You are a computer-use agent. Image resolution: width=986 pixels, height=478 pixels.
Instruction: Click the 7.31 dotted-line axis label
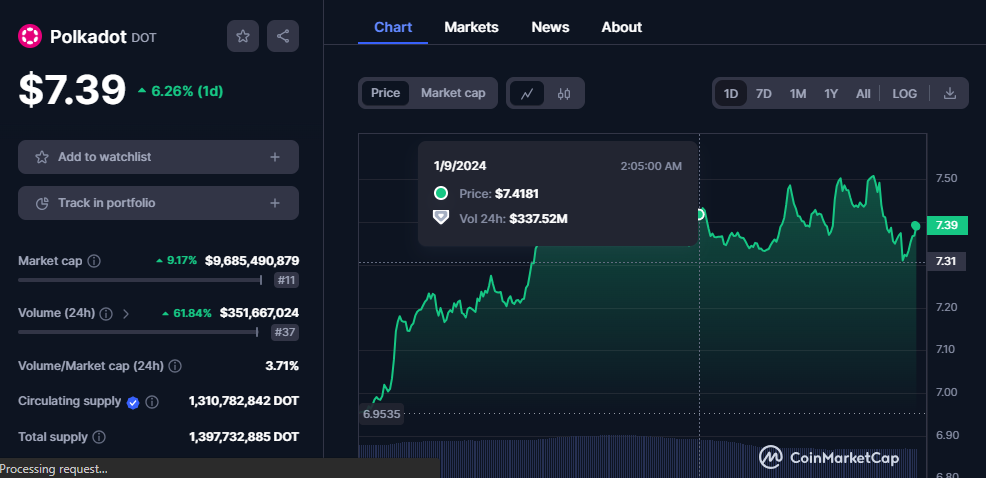946,262
